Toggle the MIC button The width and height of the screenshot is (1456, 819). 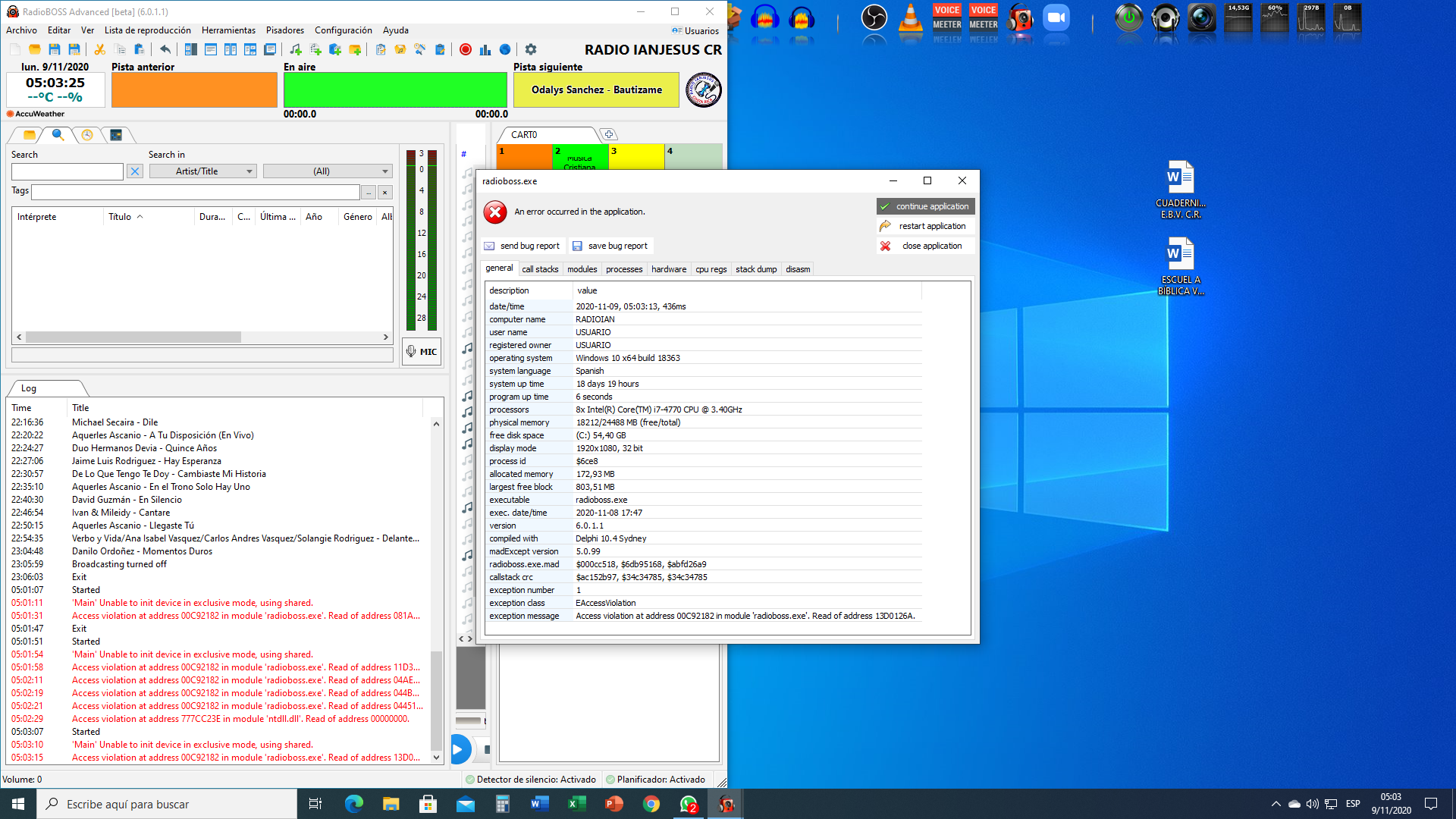click(422, 351)
